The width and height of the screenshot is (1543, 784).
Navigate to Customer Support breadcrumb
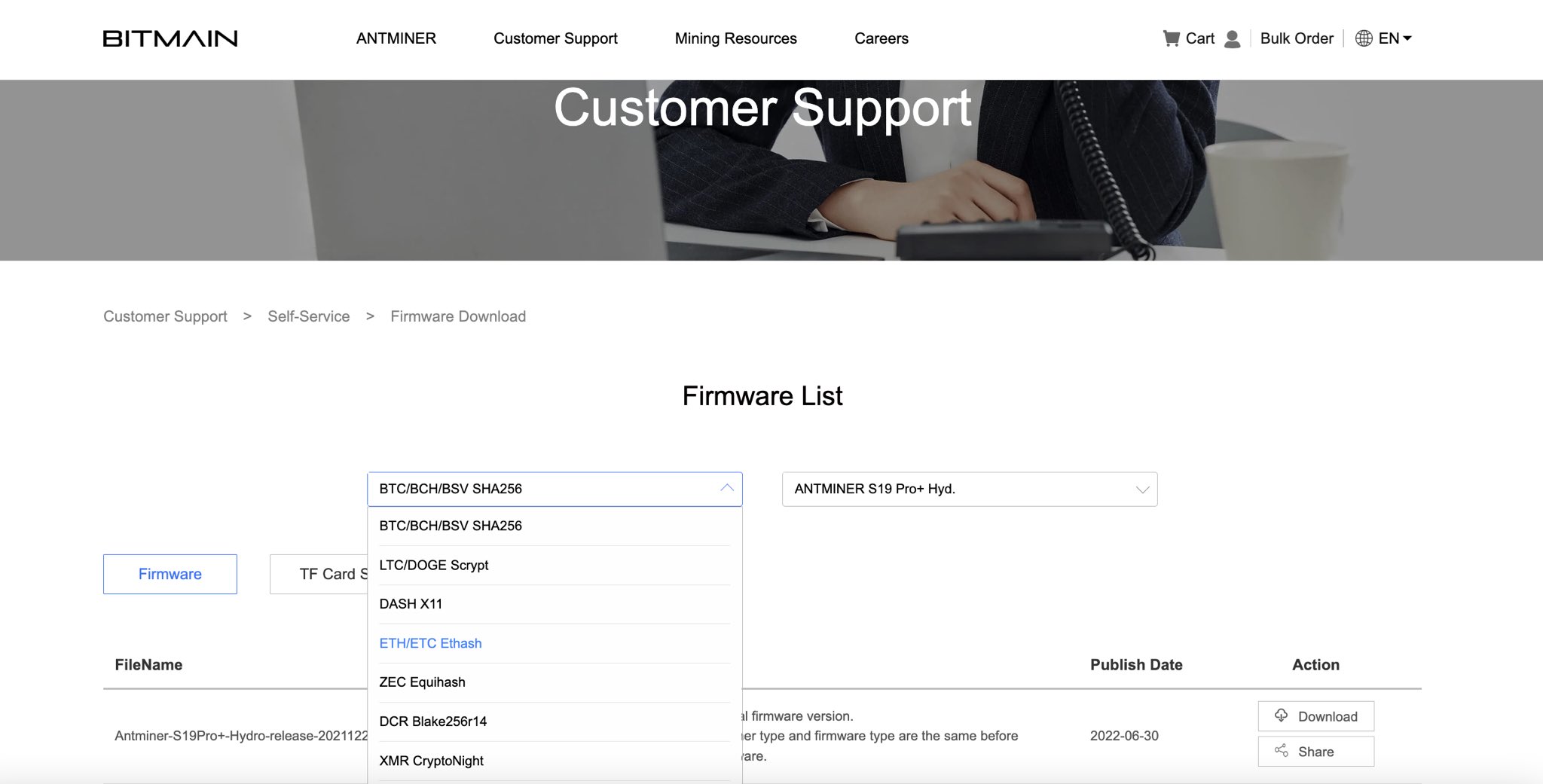click(165, 316)
